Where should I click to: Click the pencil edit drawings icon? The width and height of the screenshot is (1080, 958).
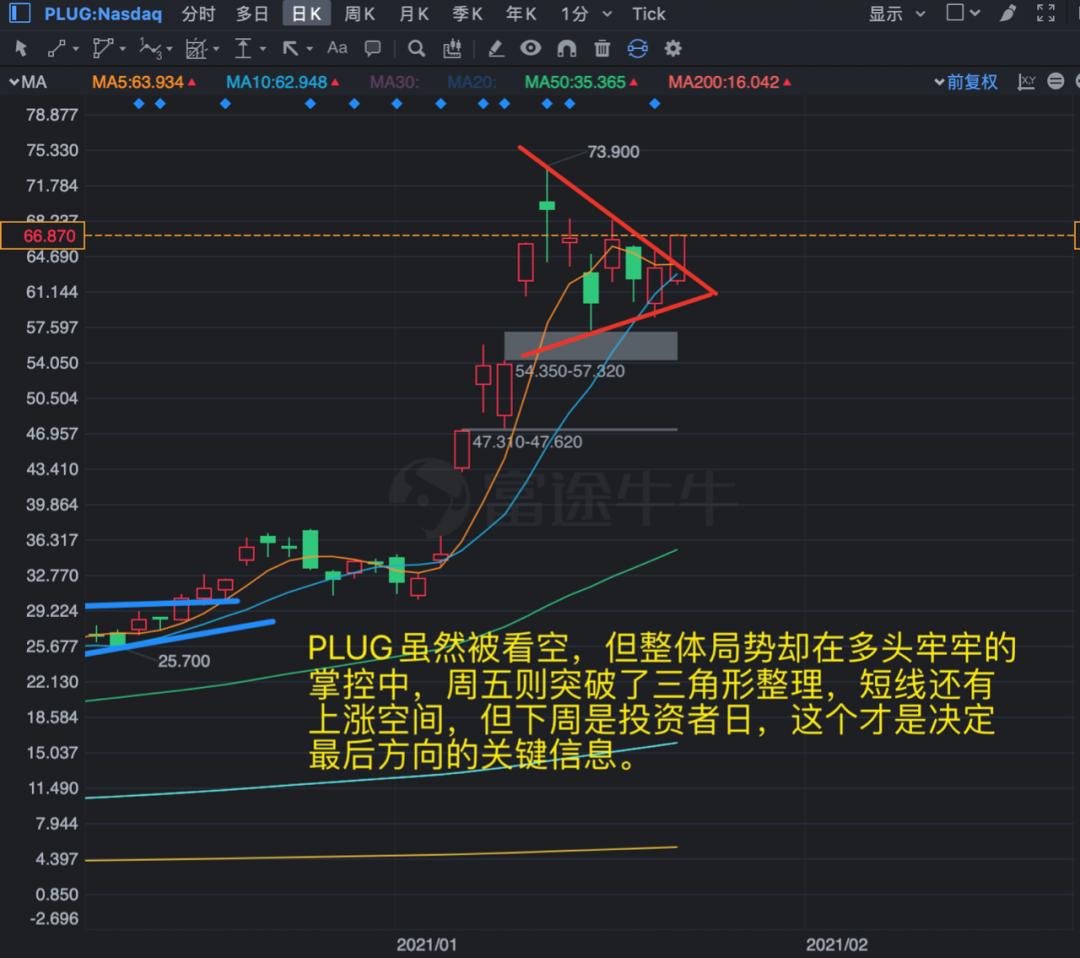click(496, 48)
